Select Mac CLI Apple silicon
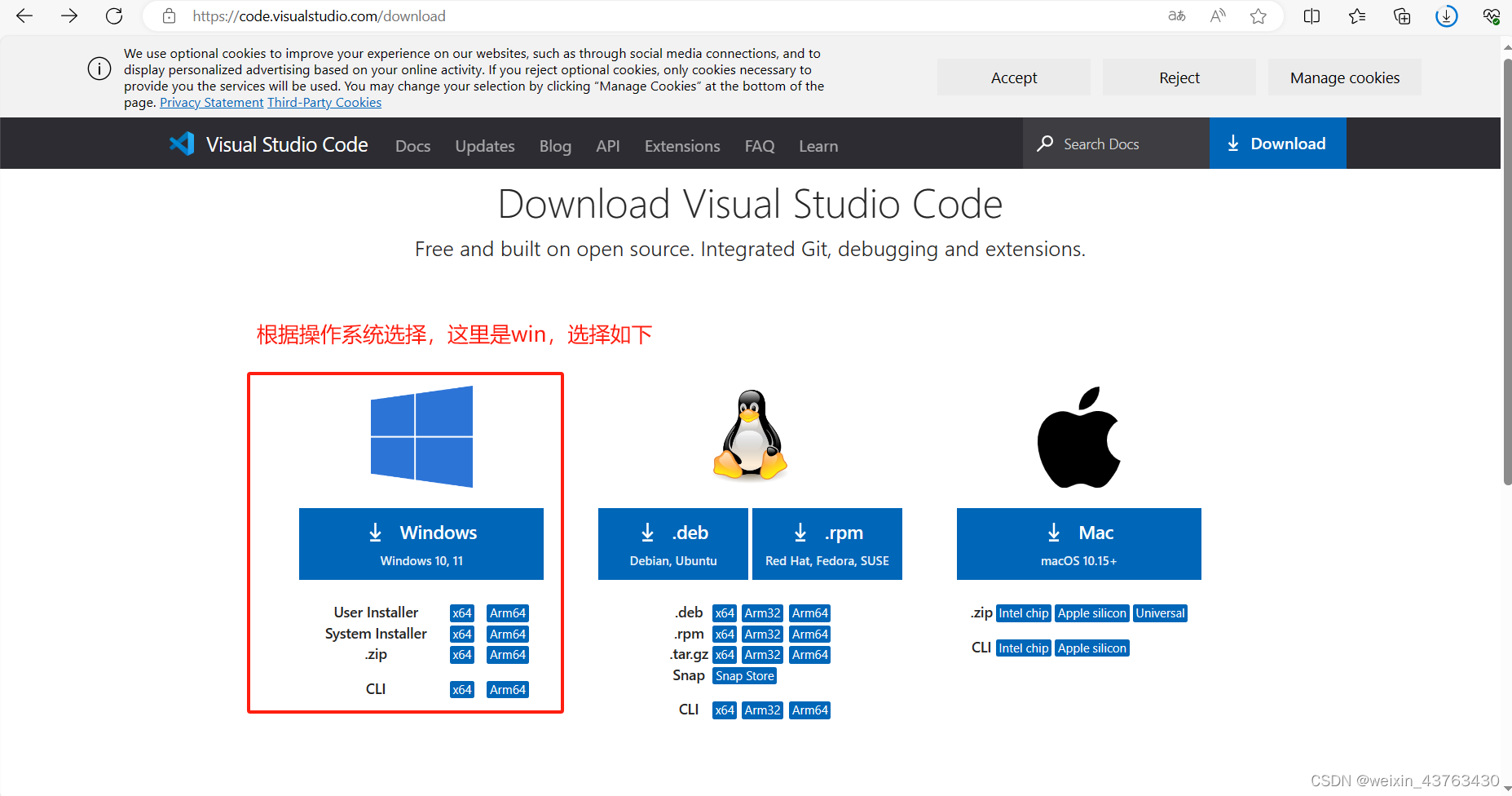Image resolution: width=1512 pixels, height=796 pixels. (1092, 648)
